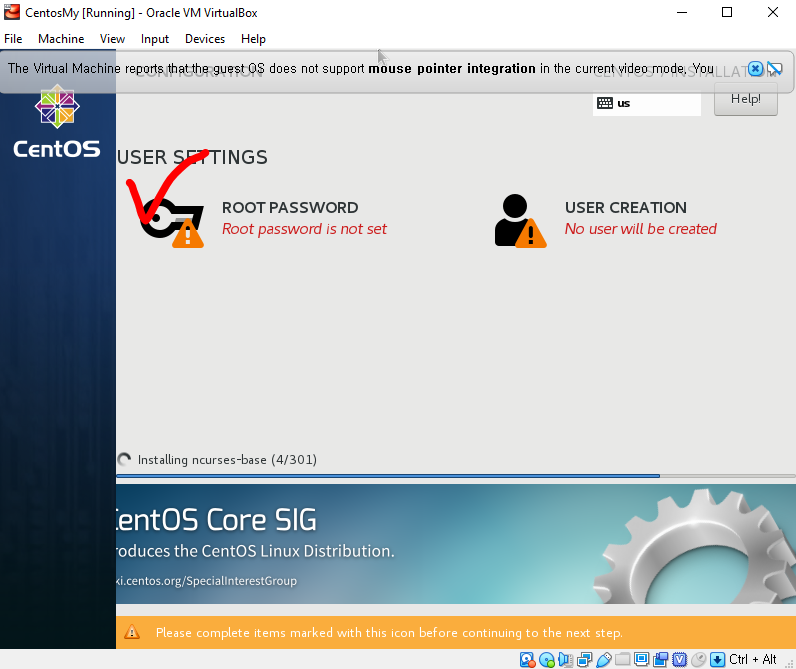The image size is (796, 669).
Task: Open the Help menu
Action: [253, 39]
